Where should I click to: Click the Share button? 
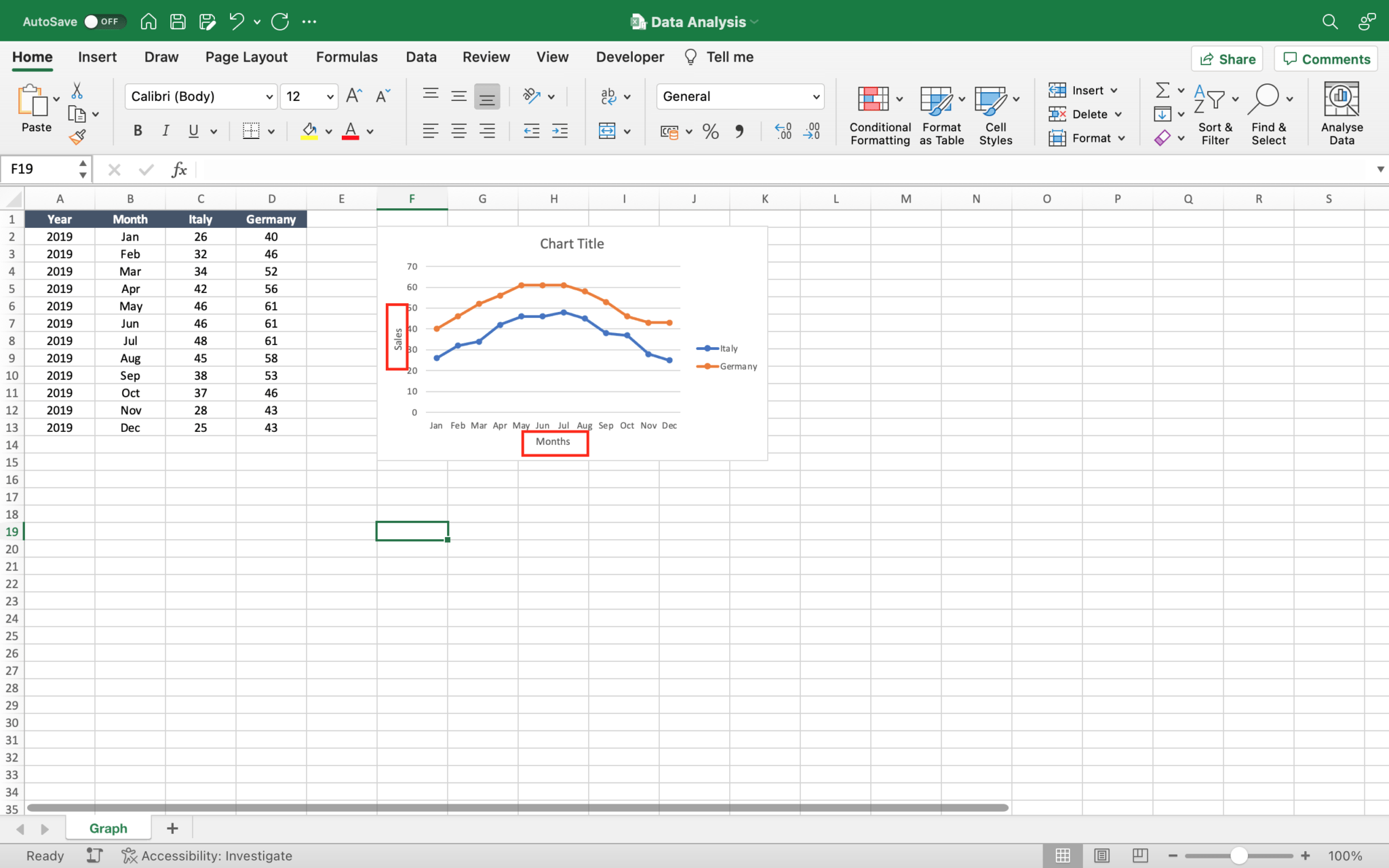point(1228,59)
